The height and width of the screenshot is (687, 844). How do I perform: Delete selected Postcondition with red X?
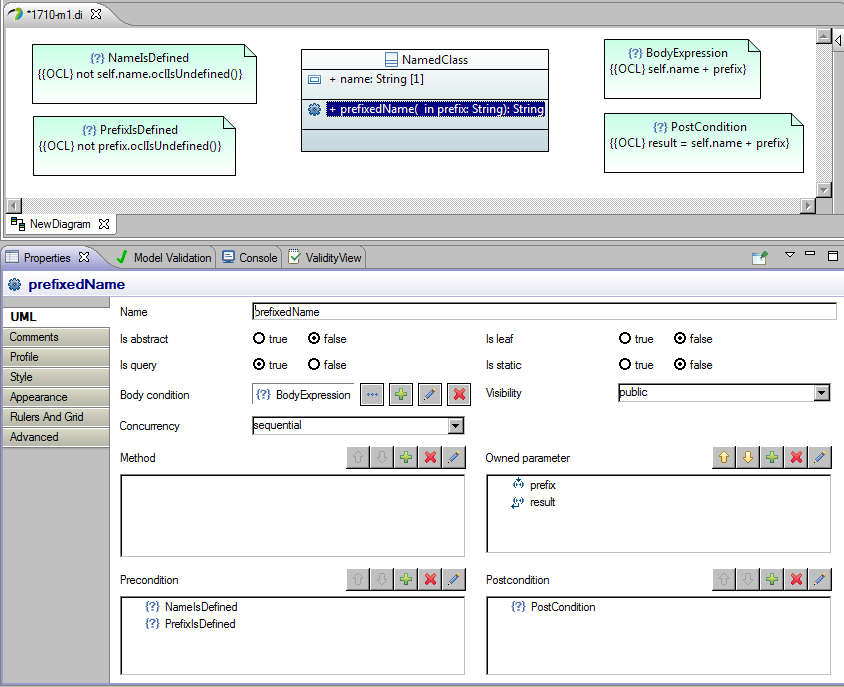click(796, 579)
